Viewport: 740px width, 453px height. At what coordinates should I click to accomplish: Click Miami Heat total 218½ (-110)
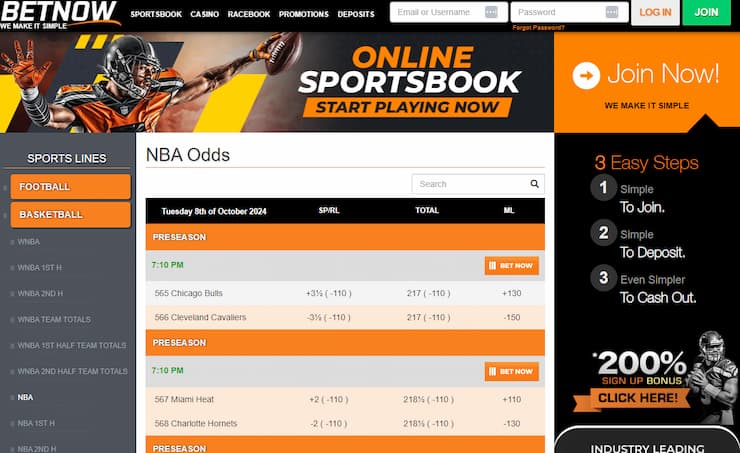pyautogui.click(x=429, y=400)
